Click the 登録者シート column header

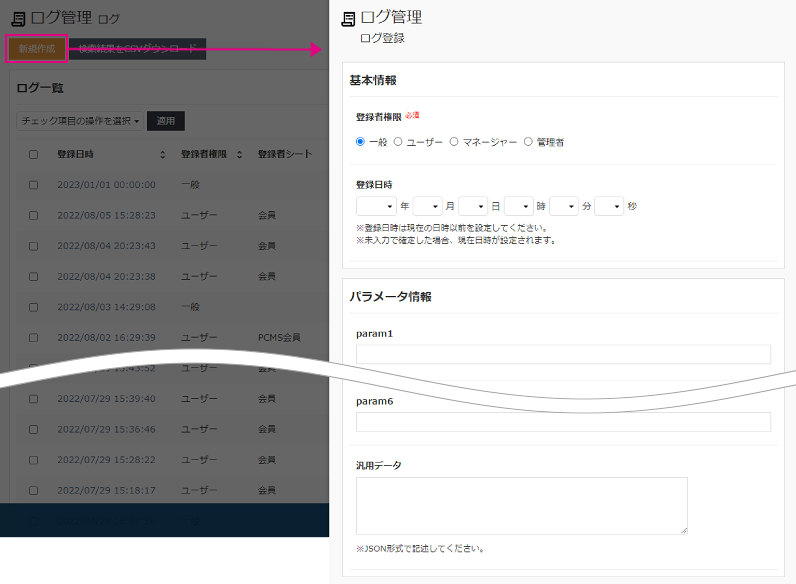click(285, 154)
